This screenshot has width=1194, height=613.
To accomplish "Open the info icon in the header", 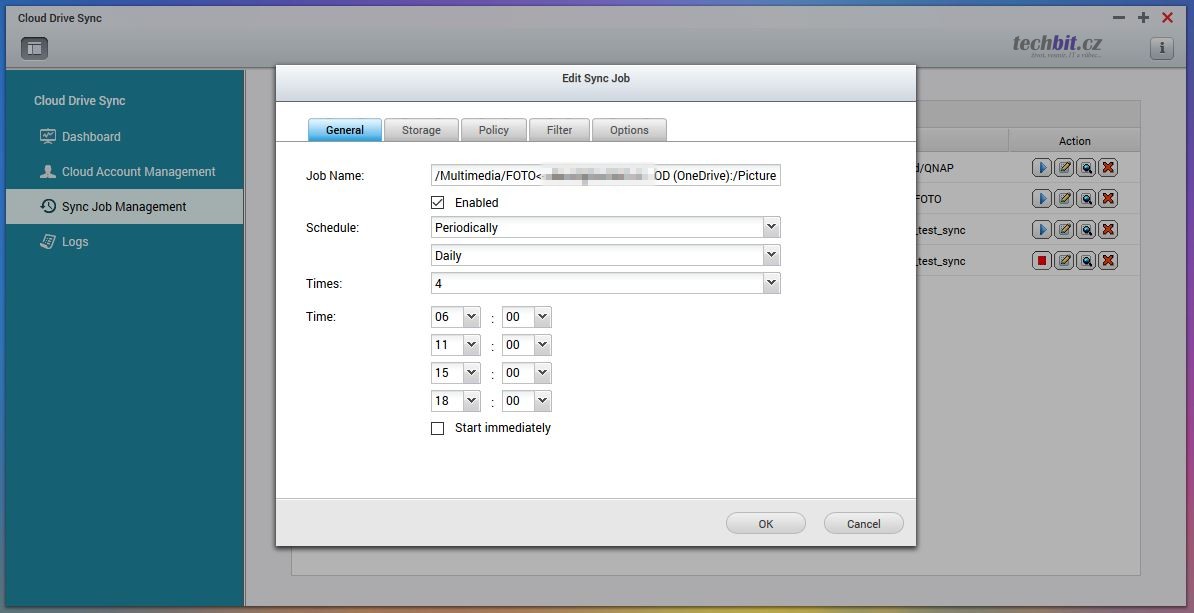I will click(1161, 48).
